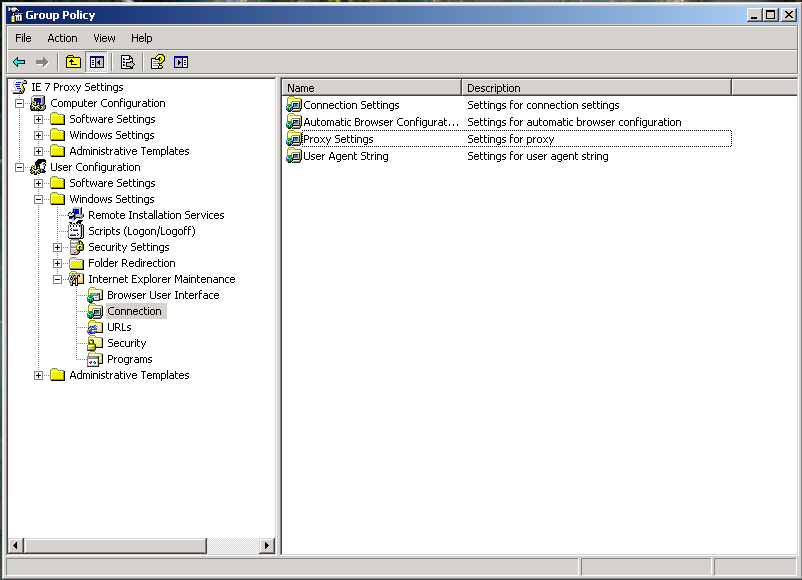Sort by the Description column header

coord(597,88)
